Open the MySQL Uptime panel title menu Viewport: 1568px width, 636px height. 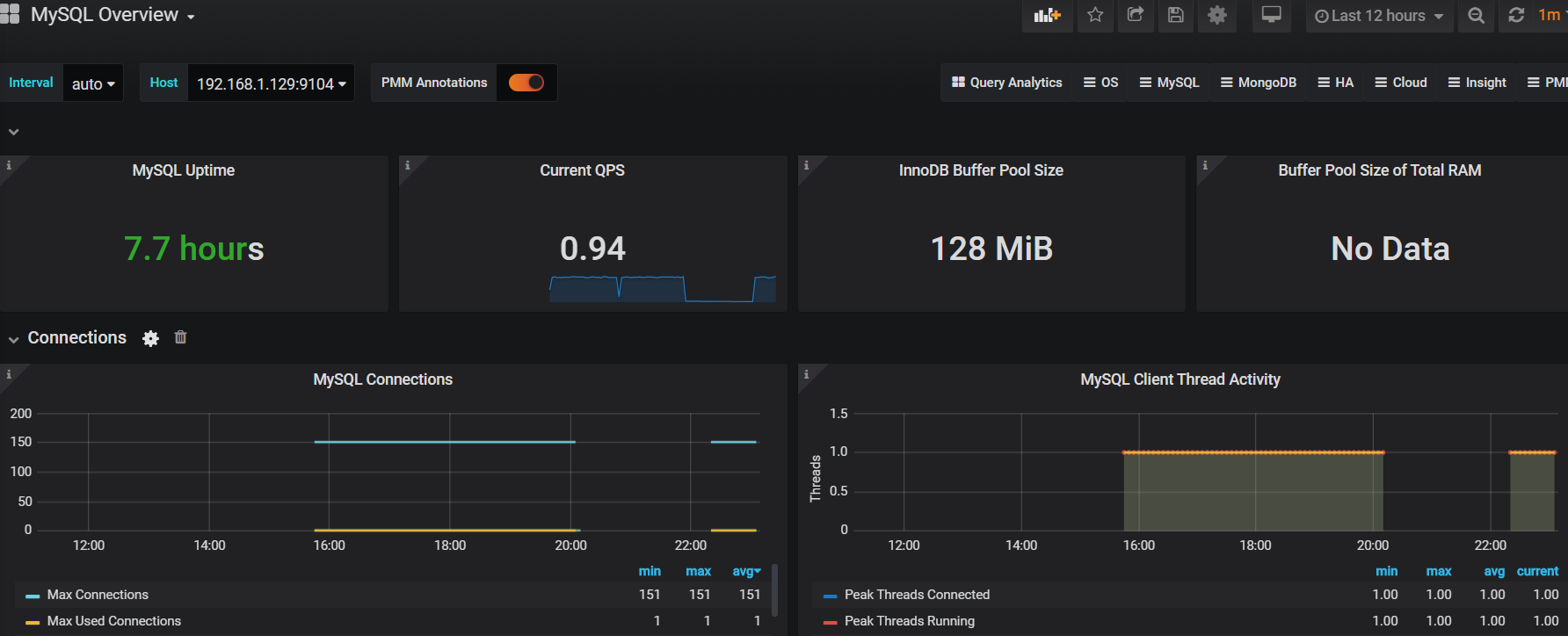184,170
